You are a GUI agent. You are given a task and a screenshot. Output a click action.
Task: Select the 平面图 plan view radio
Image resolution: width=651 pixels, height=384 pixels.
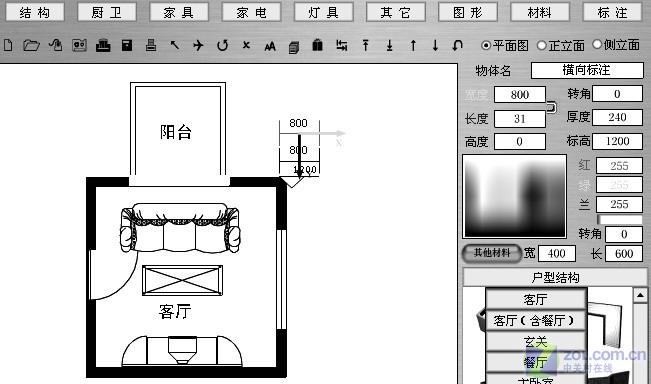click(486, 45)
